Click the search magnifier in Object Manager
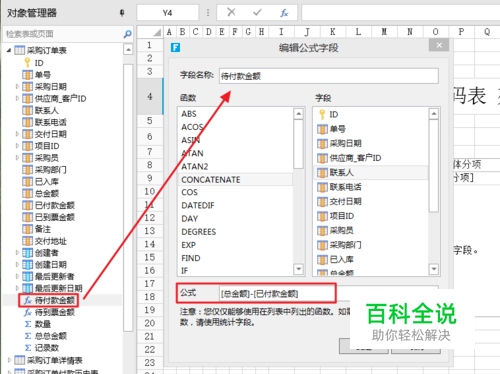Screen dimensions: 500x374 pos(127,34)
